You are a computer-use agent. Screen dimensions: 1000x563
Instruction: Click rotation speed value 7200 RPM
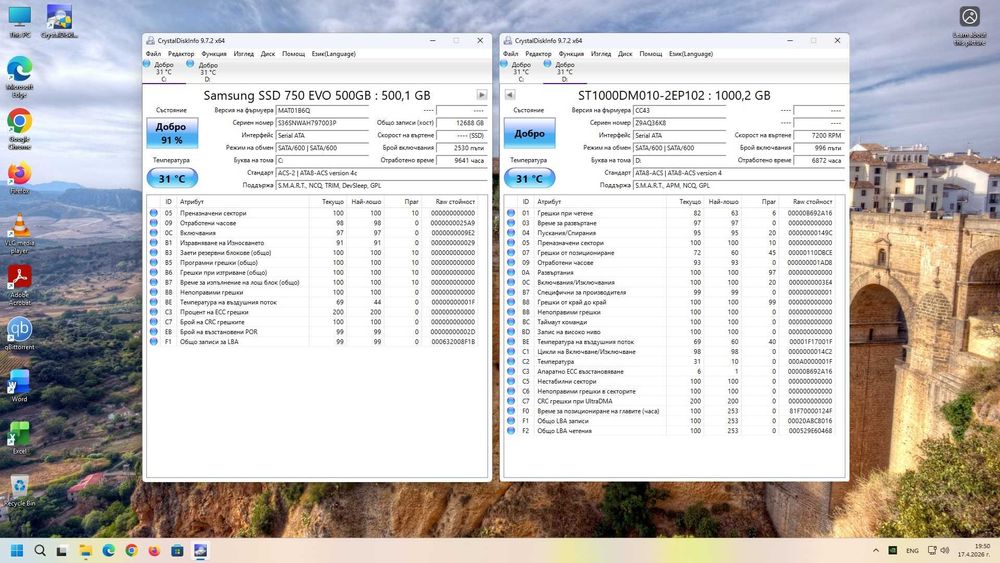coord(819,136)
